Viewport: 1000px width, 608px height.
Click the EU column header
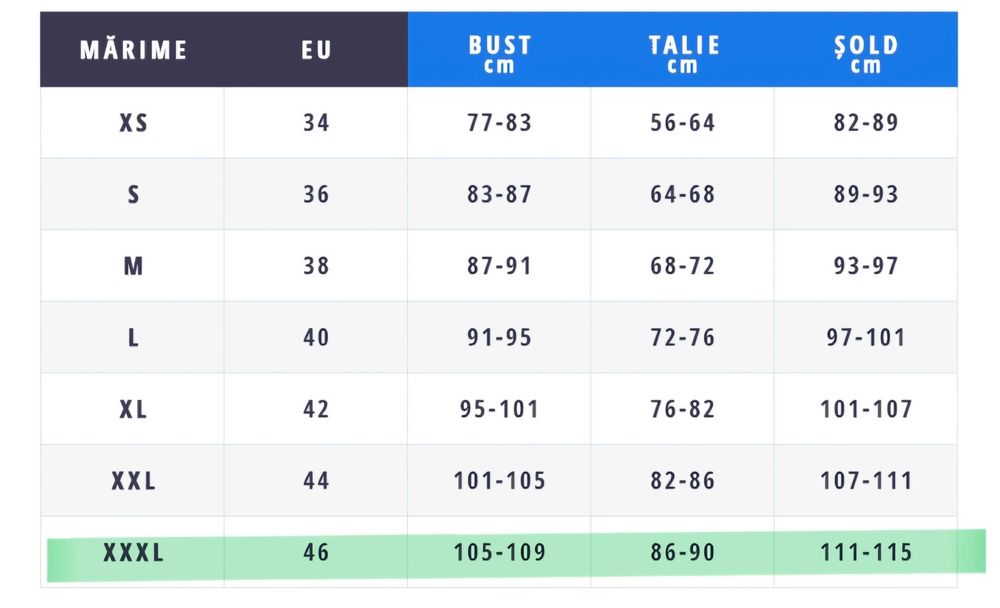click(x=316, y=50)
